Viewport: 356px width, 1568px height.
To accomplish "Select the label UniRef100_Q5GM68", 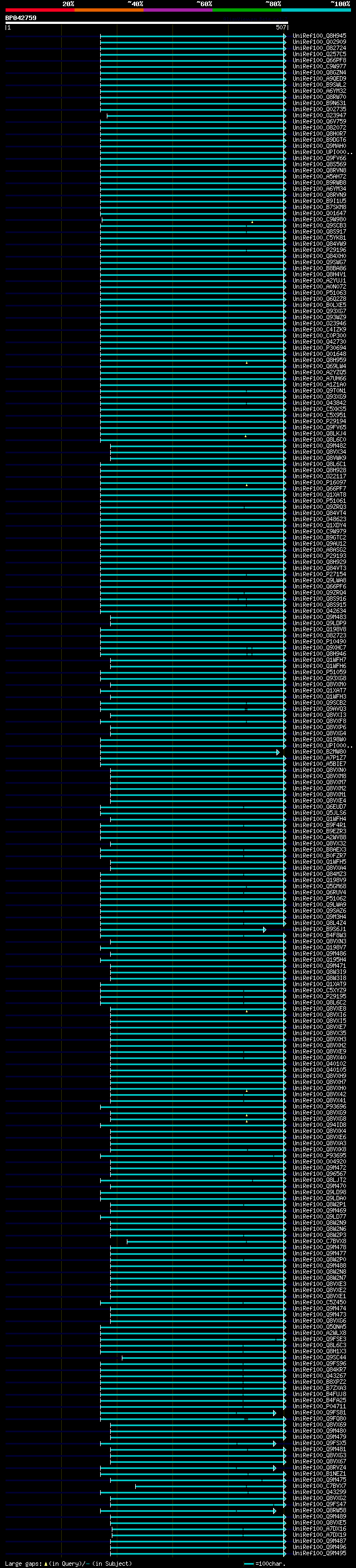I will tap(319, 887).
